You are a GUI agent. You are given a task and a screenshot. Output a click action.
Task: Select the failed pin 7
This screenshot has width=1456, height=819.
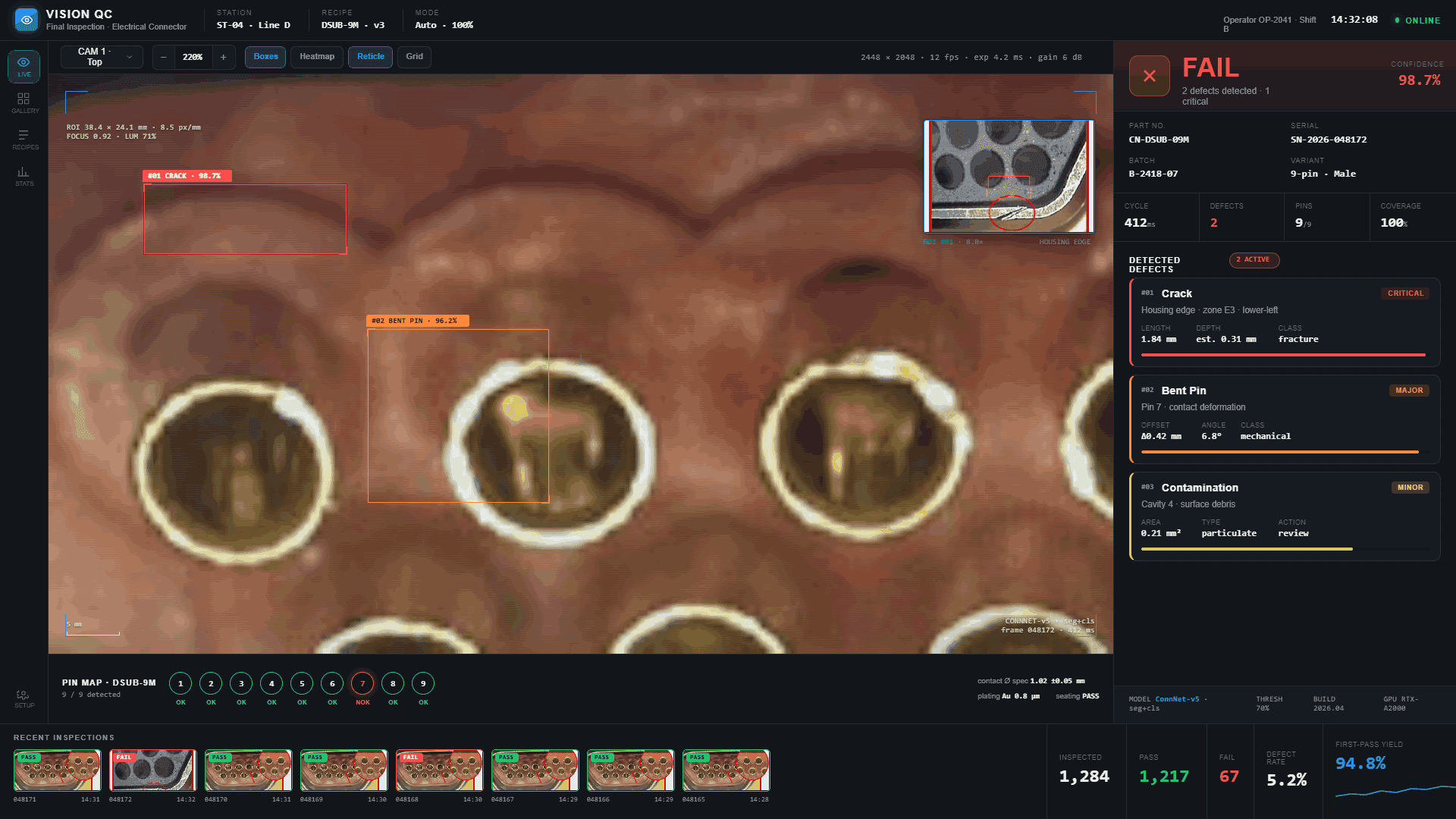pos(362,683)
